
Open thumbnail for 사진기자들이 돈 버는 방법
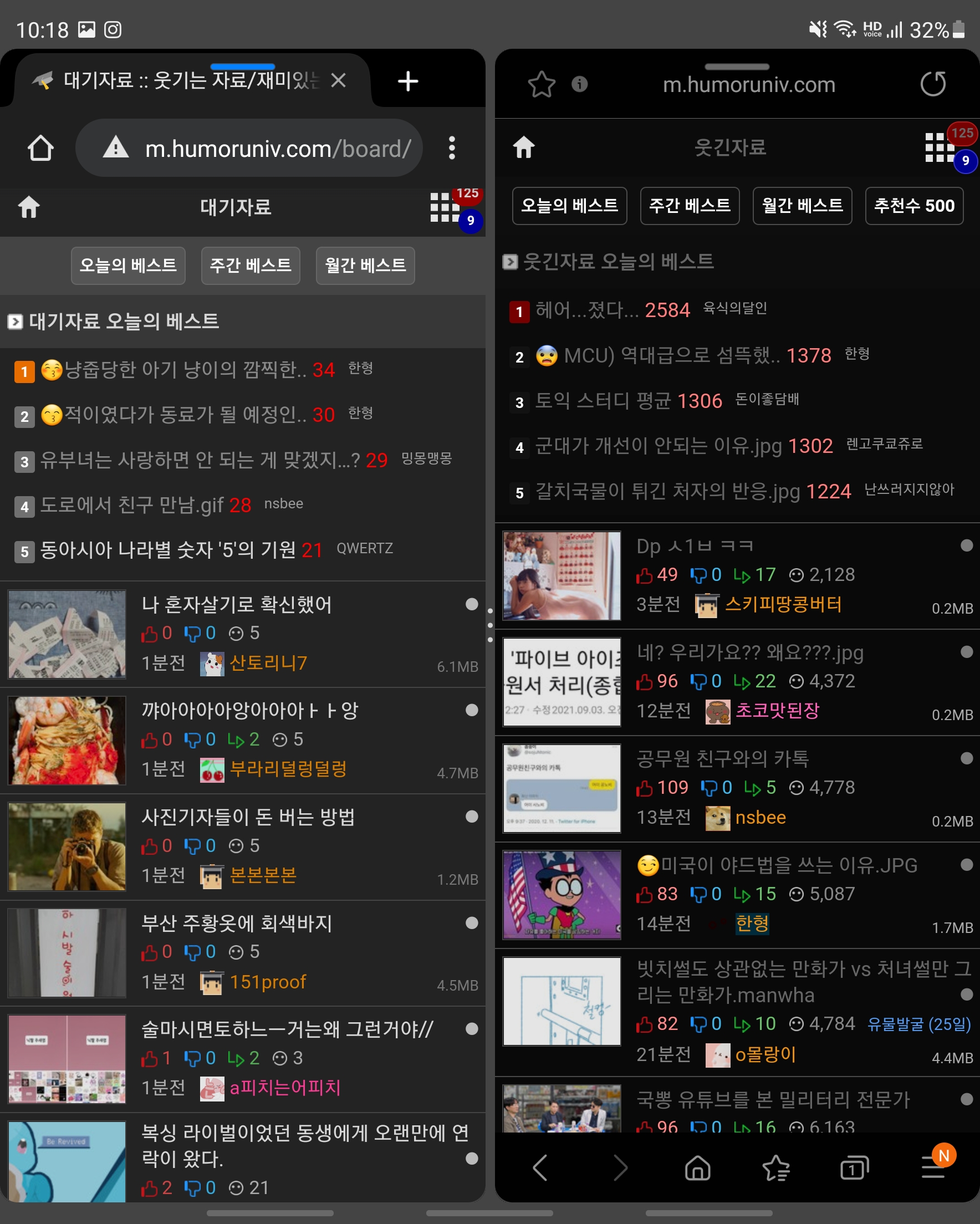tap(67, 846)
